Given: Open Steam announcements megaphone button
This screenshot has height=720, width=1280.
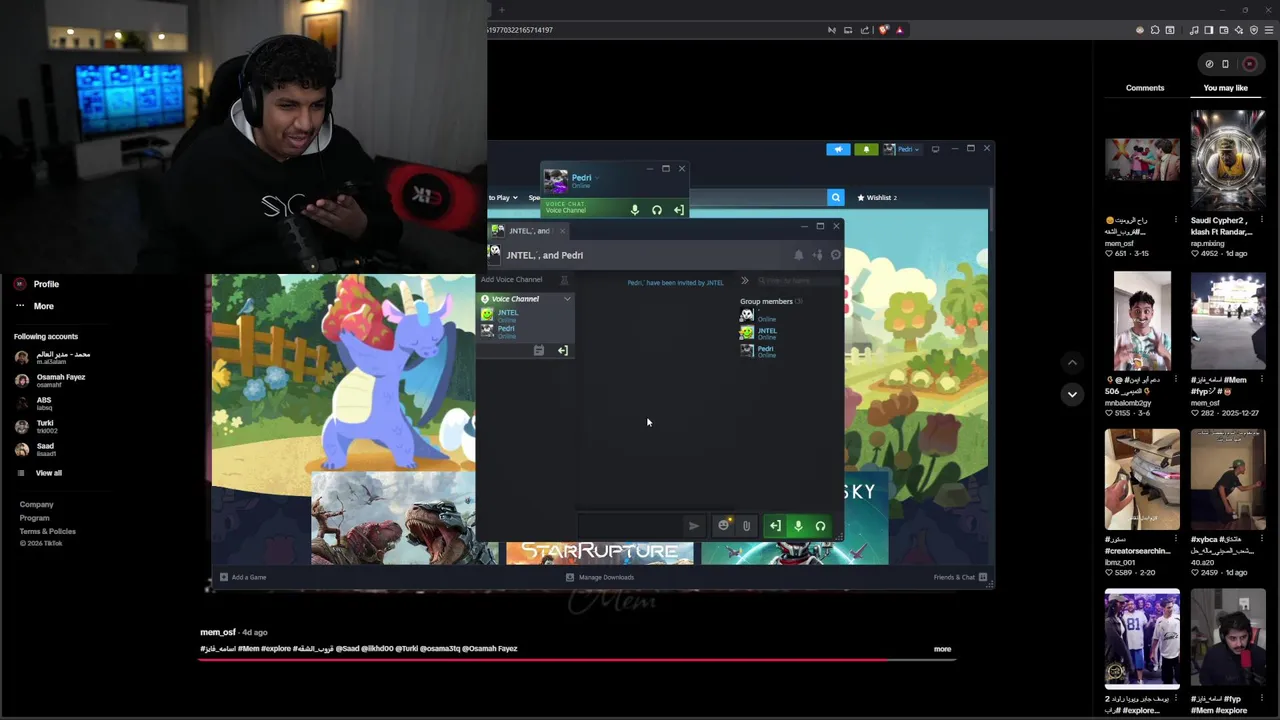Looking at the screenshot, I should (838, 149).
